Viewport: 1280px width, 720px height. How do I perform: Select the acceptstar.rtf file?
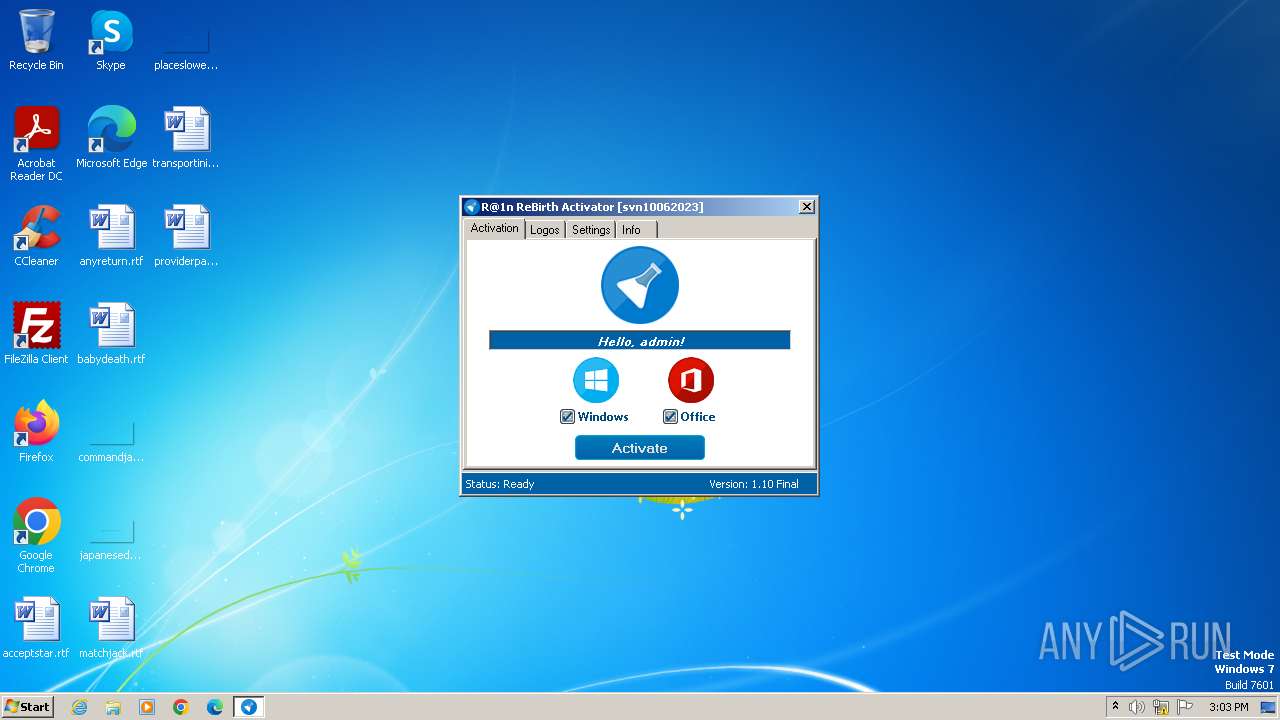(x=36, y=629)
